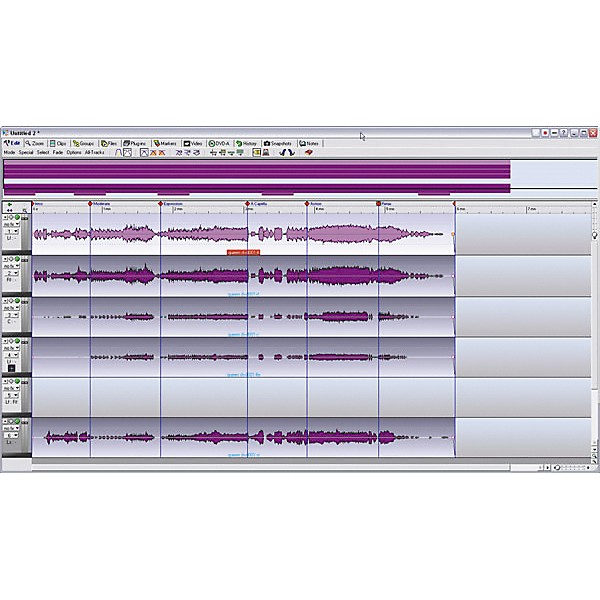Click the second clip alignment toolbar icon
Image resolution: width=600 pixels, height=600 pixels.
222,153
